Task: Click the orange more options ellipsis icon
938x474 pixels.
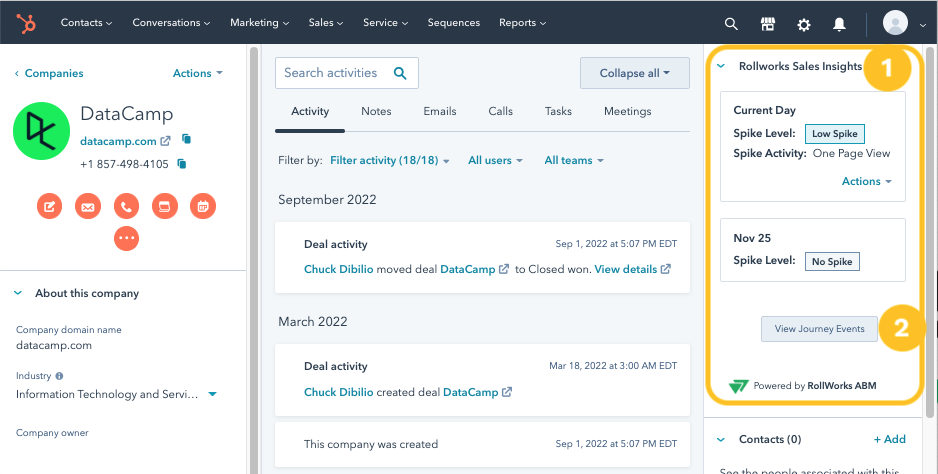Action: pyautogui.click(x=126, y=238)
